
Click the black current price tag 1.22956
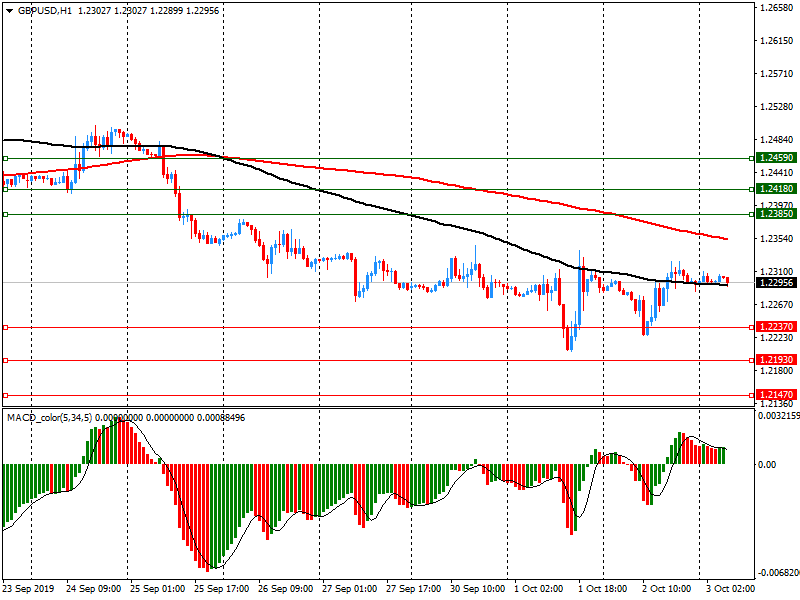coord(776,283)
